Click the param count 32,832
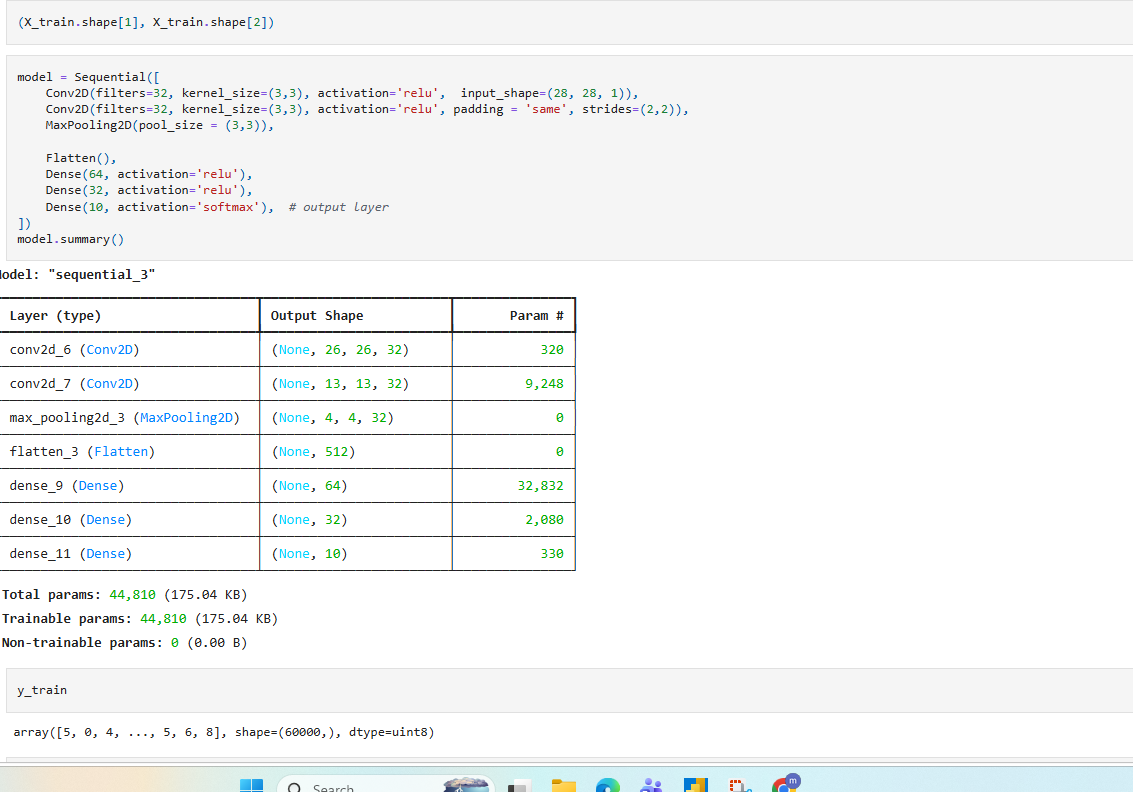The height and width of the screenshot is (792, 1133). coord(540,486)
